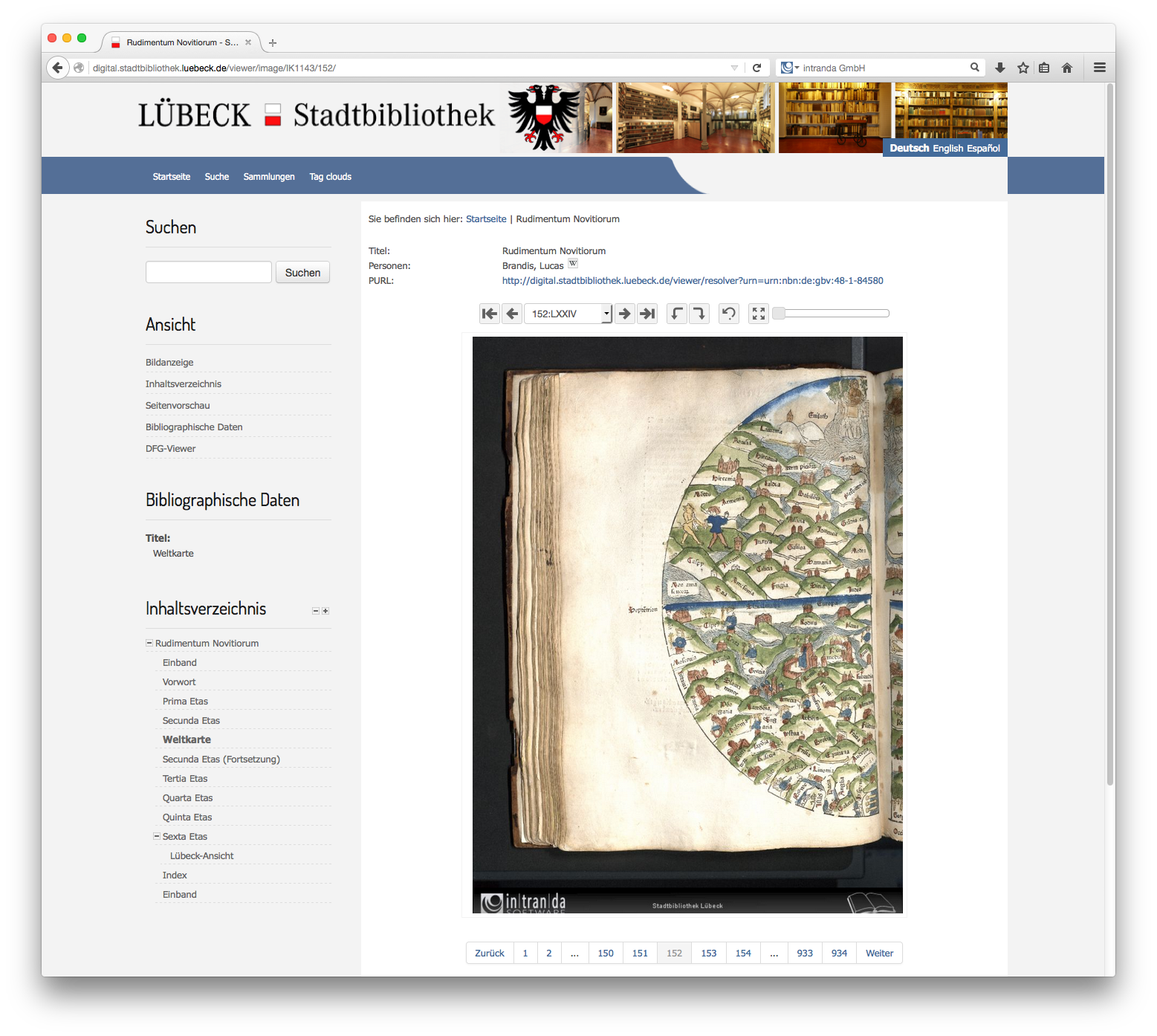Screen dimensions: 1157x1036
Task: Go to browser home icon
Action: tap(1067, 68)
